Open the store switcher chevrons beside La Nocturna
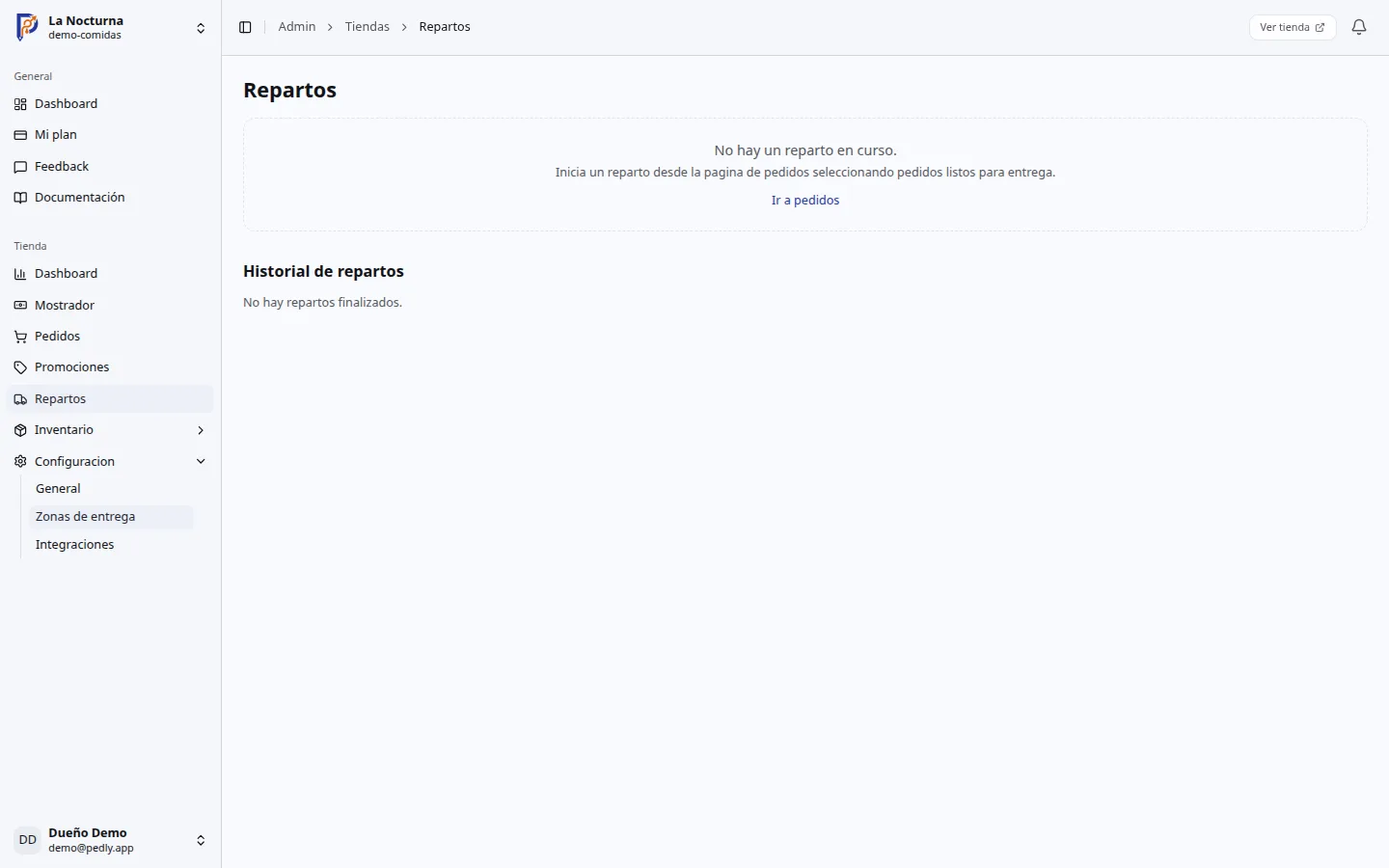This screenshot has width=1389, height=868. [x=201, y=28]
